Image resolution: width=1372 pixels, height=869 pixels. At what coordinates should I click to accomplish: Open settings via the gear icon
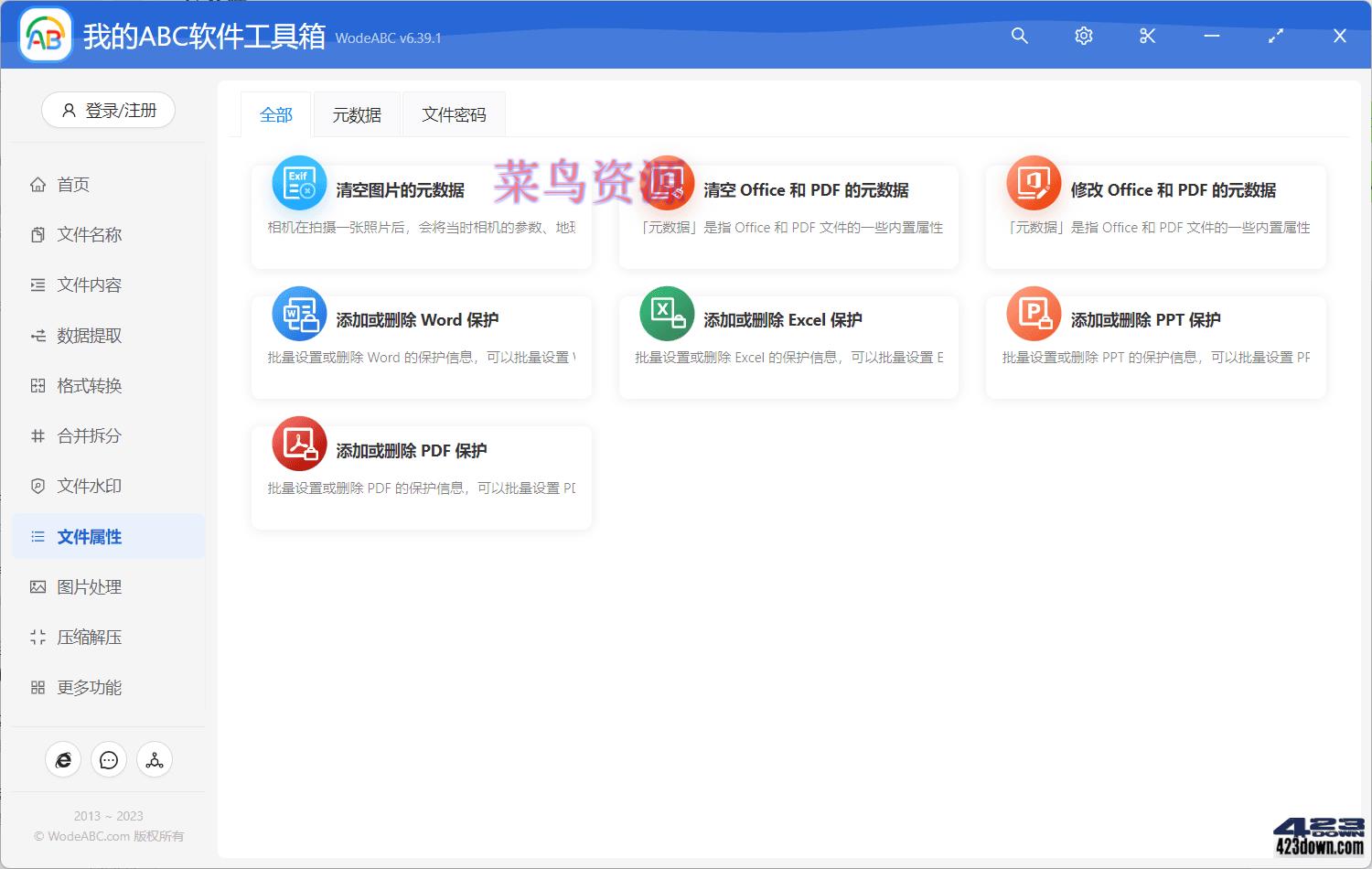[x=1083, y=37]
